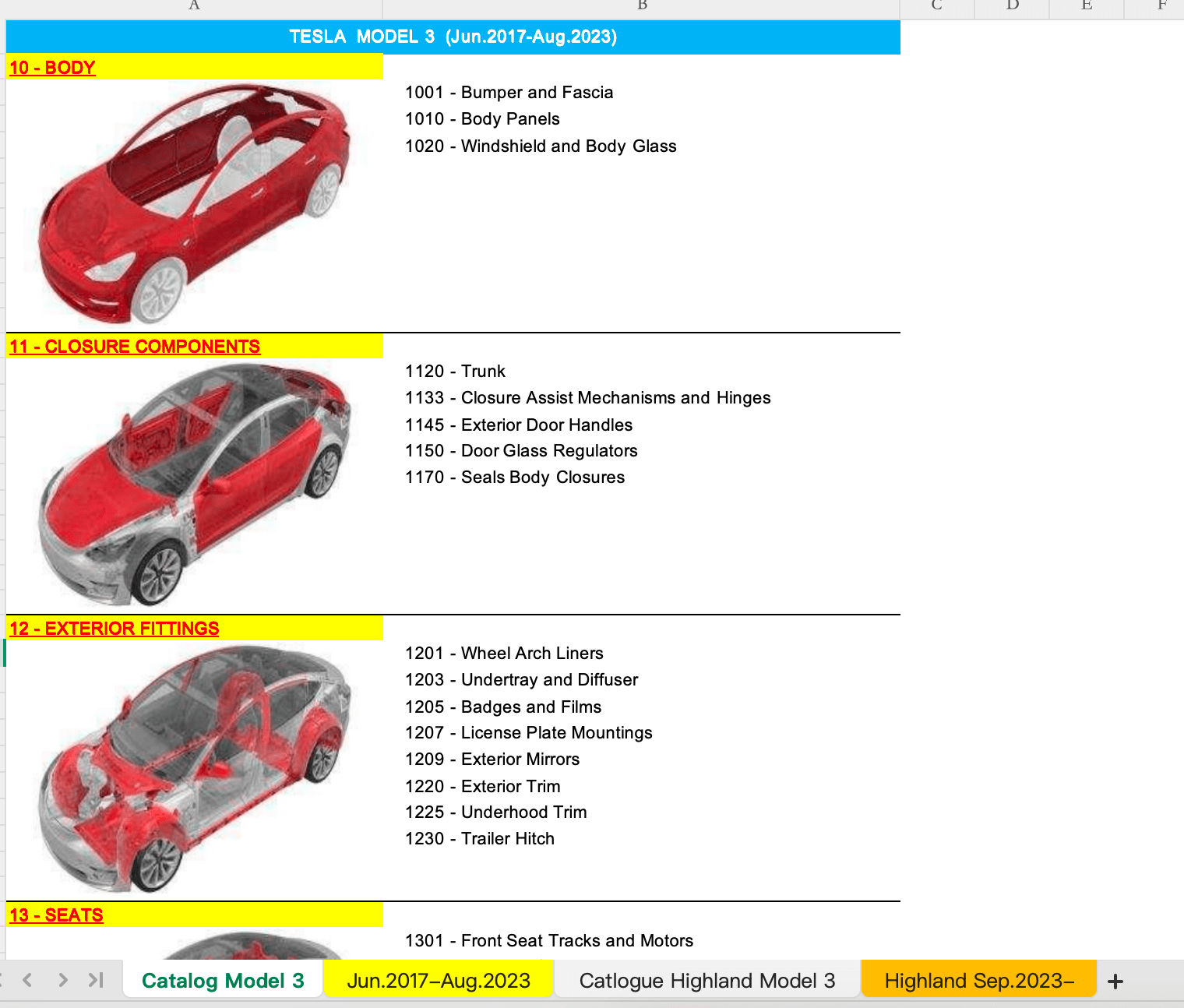Open the 11 - CLOSURE COMPONENTS link

coord(135,347)
